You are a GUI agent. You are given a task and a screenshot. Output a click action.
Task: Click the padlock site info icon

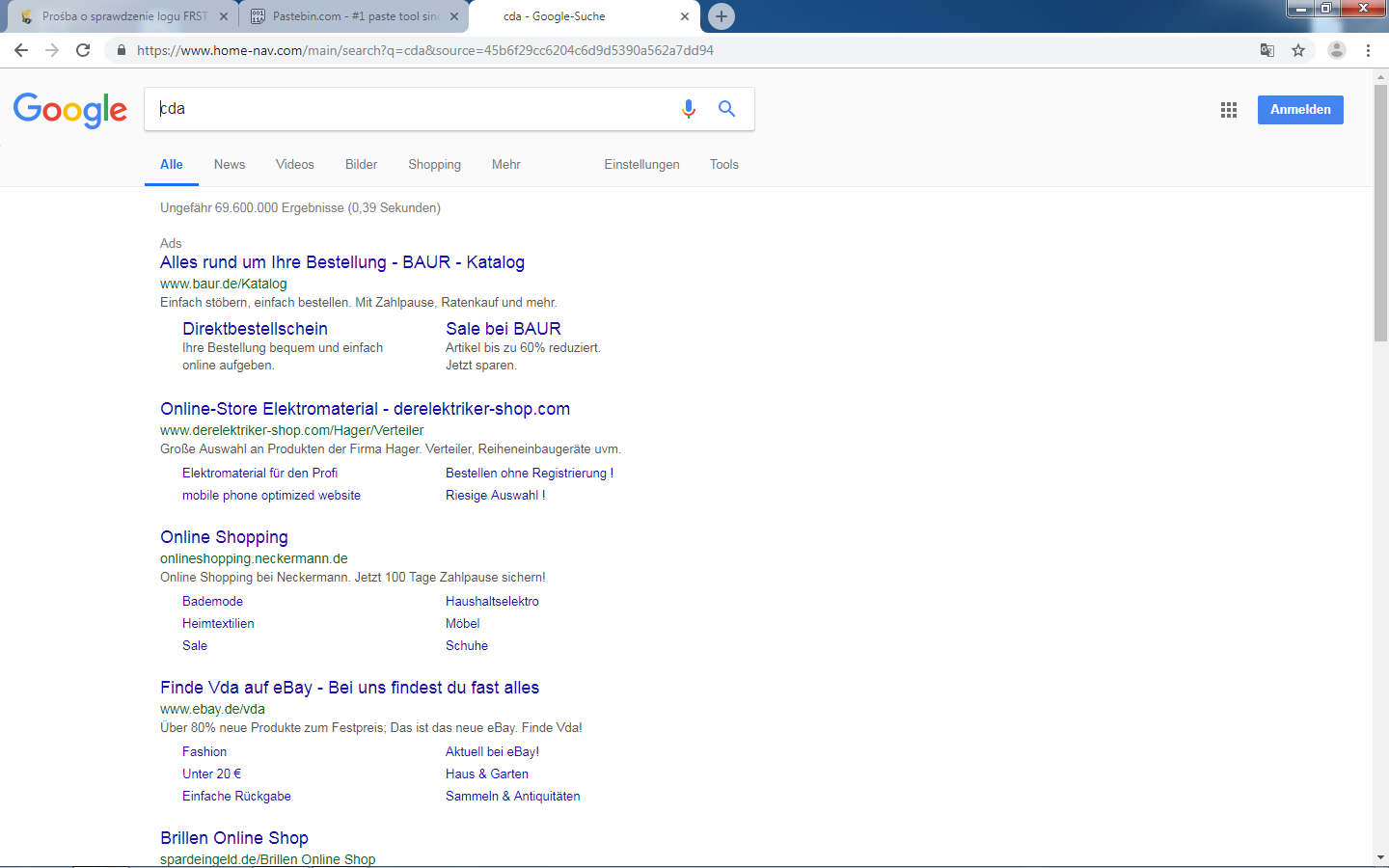click(121, 50)
